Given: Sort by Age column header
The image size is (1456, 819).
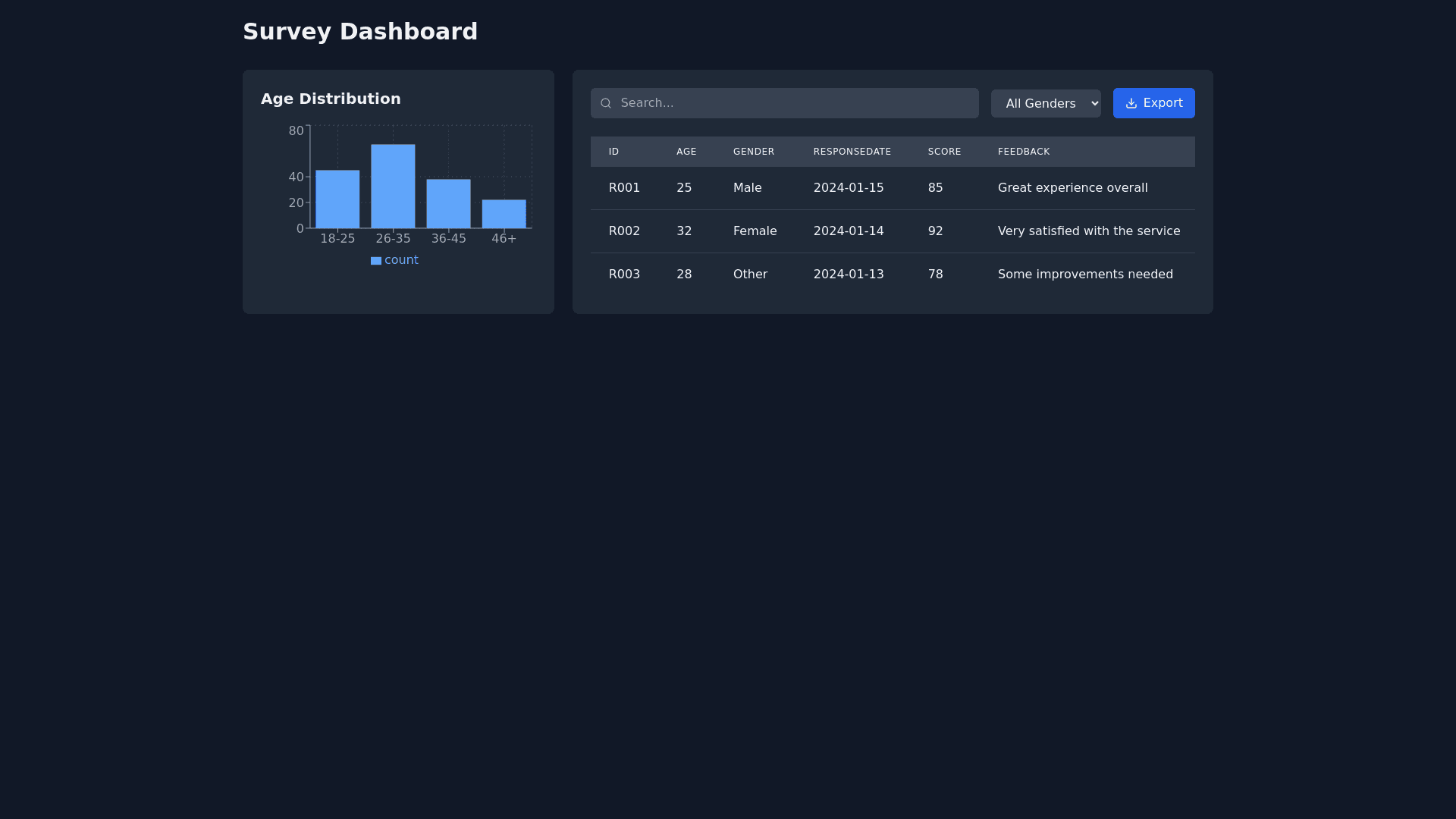Looking at the screenshot, I should pos(686,152).
